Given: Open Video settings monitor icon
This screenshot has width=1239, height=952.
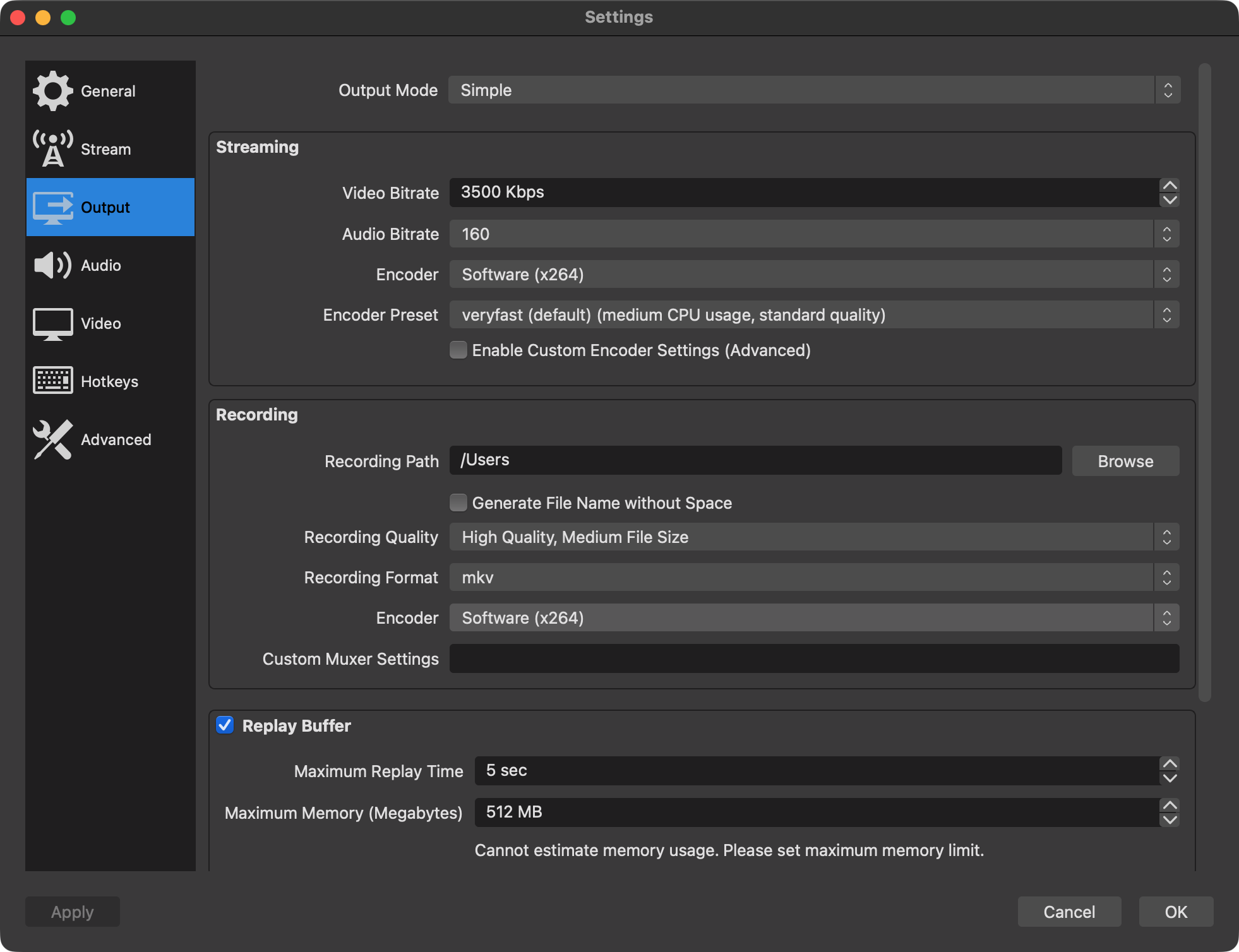Looking at the screenshot, I should click(52, 324).
